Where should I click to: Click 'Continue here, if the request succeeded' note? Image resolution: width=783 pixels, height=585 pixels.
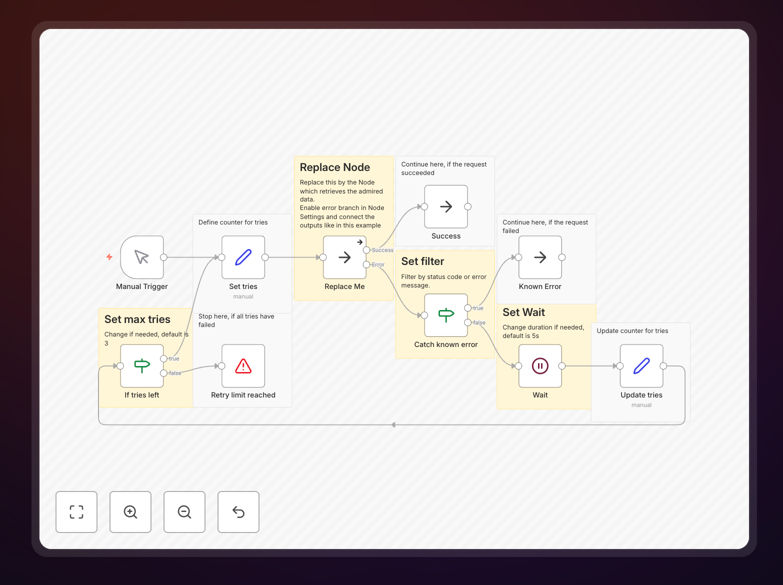point(444,168)
